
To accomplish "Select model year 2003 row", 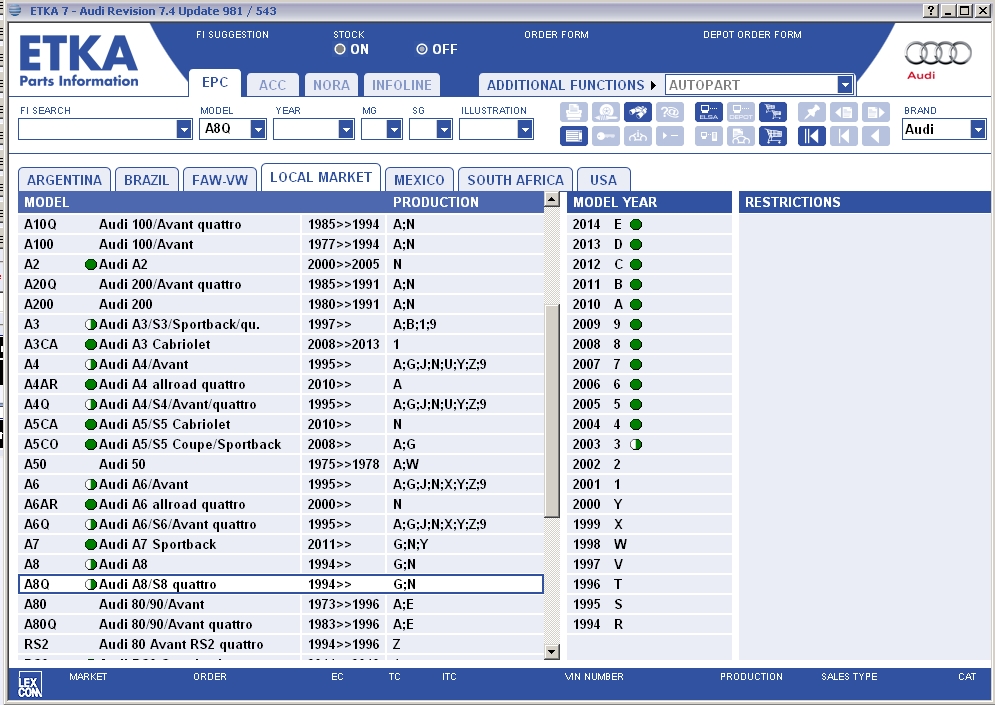I will (x=649, y=444).
